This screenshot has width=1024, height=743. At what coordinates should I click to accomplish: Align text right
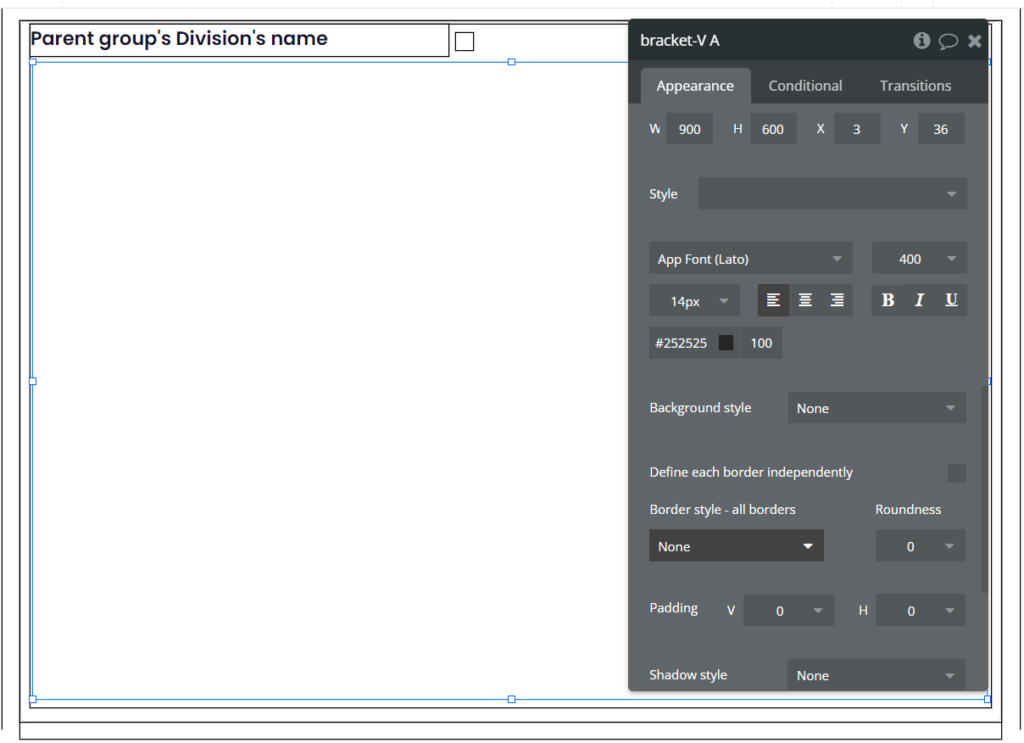[837, 300]
